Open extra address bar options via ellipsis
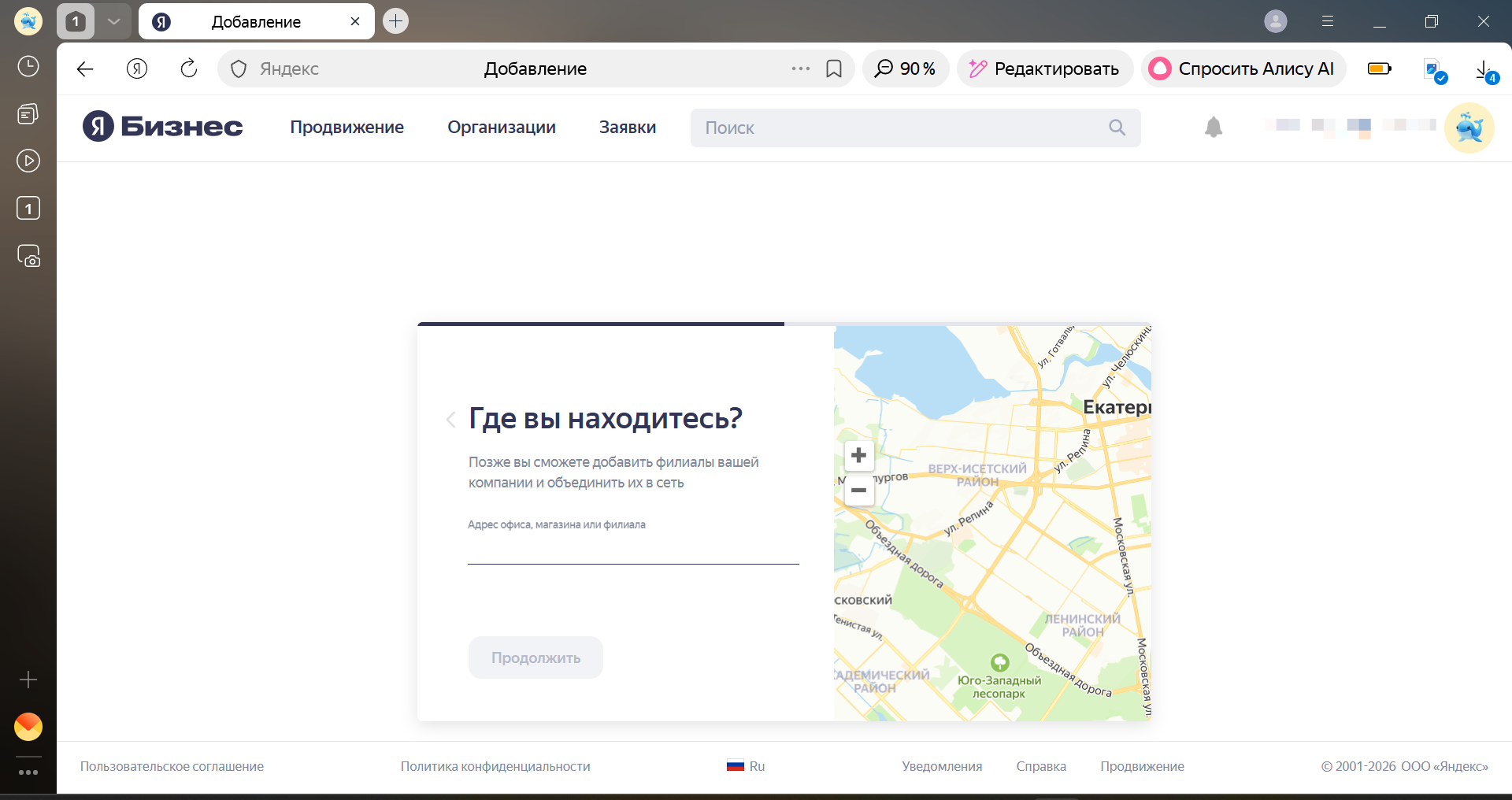The width and height of the screenshot is (1512, 800). pos(800,69)
